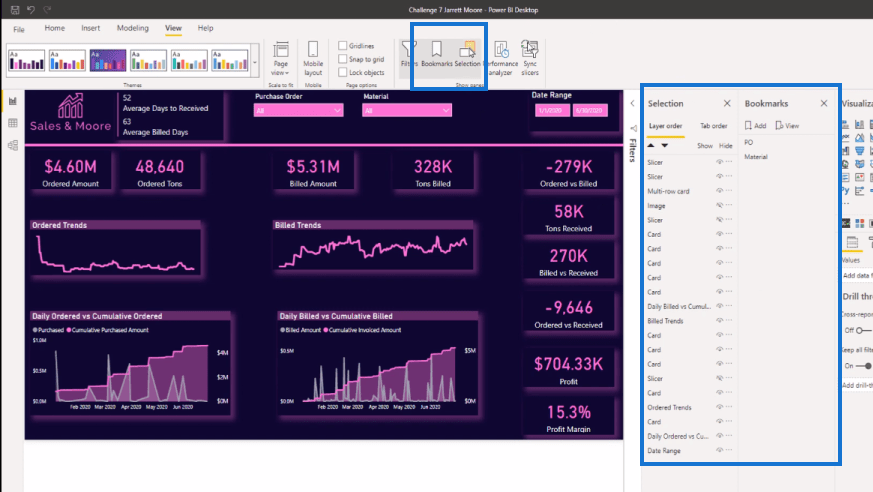Select the PO bookmark

click(749, 142)
